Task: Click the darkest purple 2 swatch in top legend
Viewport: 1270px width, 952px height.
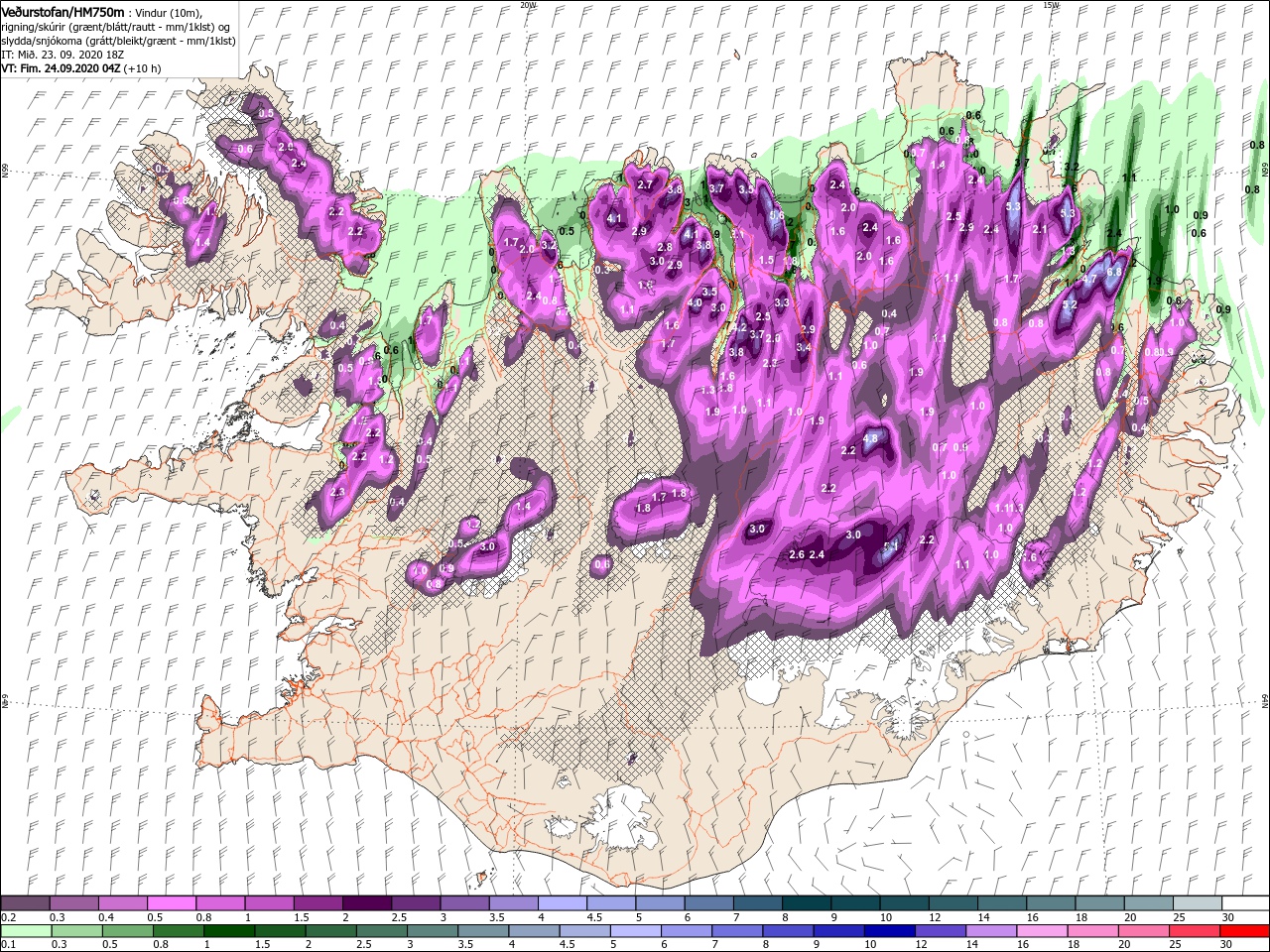Action: [x=366, y=903]
